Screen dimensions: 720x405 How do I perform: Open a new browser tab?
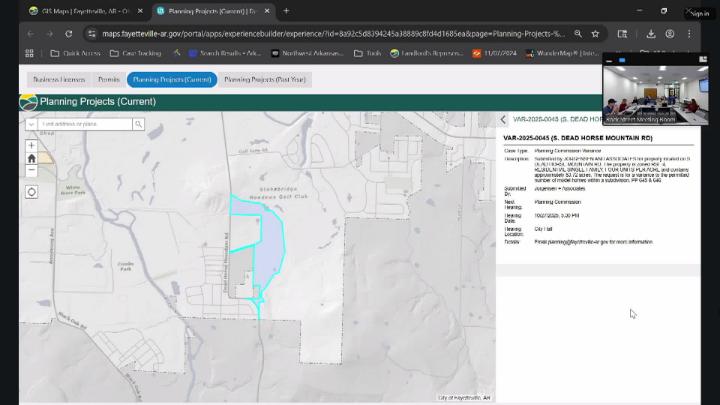tap(286, 11)
